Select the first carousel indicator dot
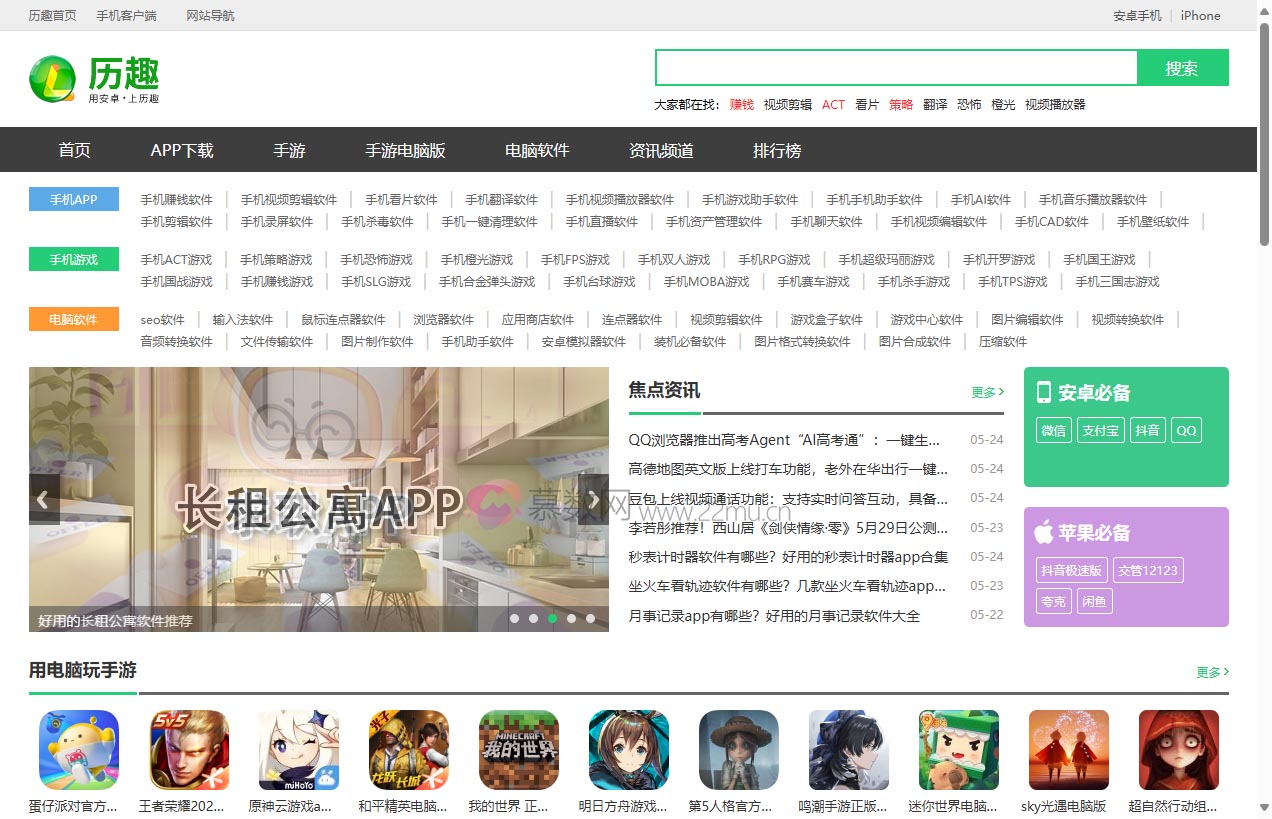 click(x=515, y=619)
